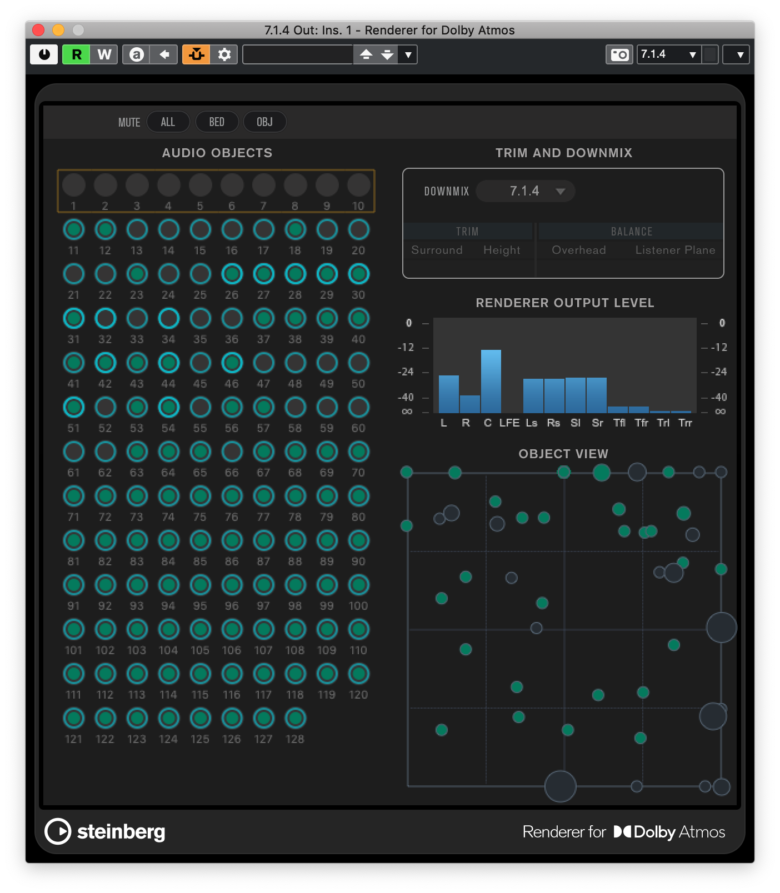Click audio object 45 indicator

pyautogui.click(x=200, y=363)
